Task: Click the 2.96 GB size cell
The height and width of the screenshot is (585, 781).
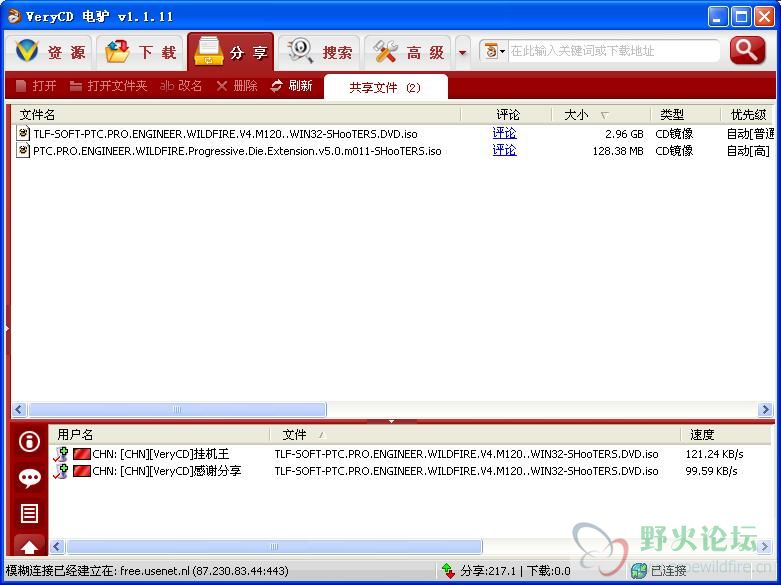Action: click(624, 134)
